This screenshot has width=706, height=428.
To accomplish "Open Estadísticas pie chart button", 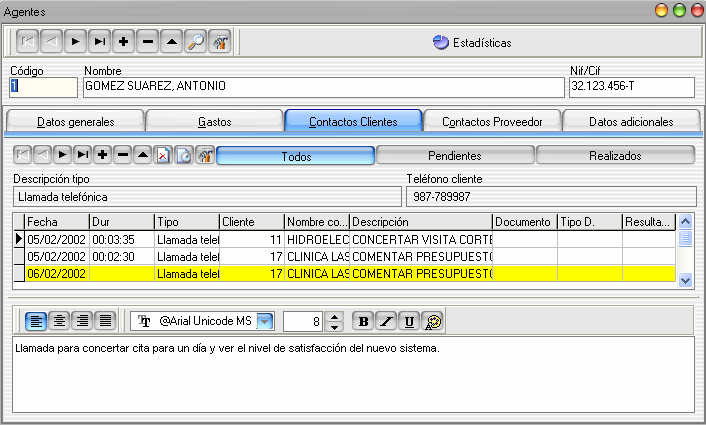I will (472, 43).
